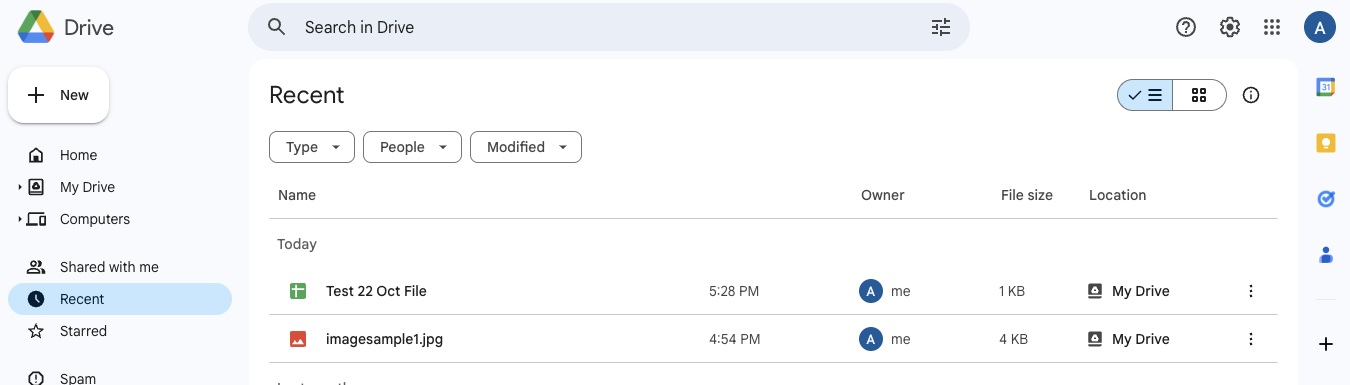Open Google Tasks in side panel
Screen dimensions: 1350x385
[1326, 199]
